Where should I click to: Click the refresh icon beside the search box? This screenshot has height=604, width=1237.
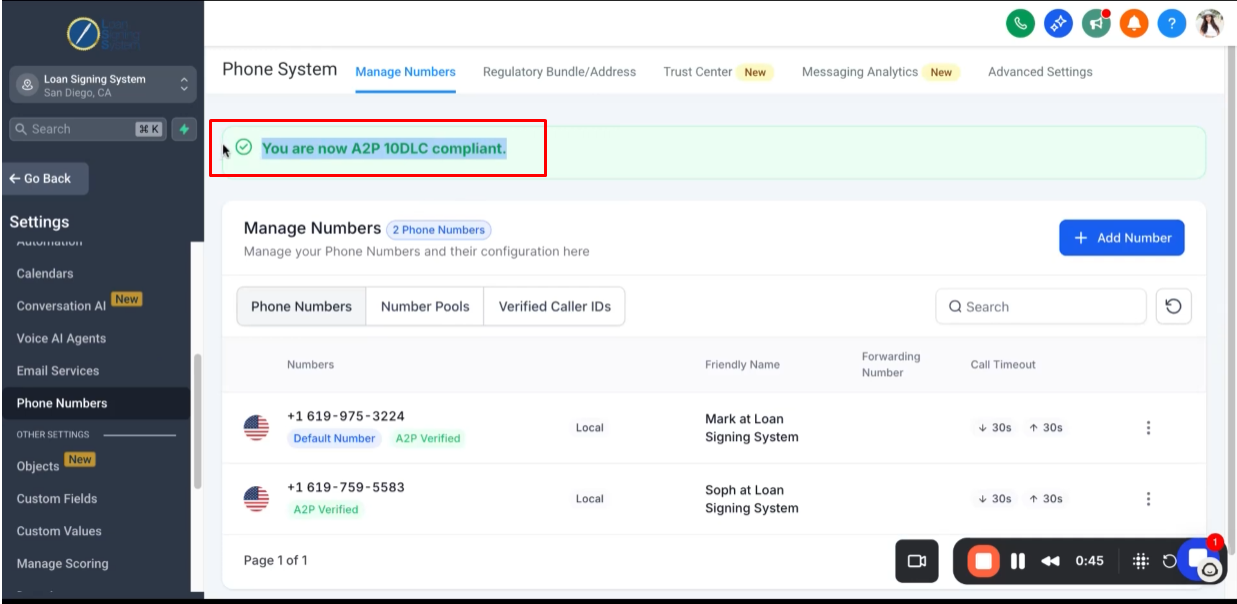[1174, 307]
